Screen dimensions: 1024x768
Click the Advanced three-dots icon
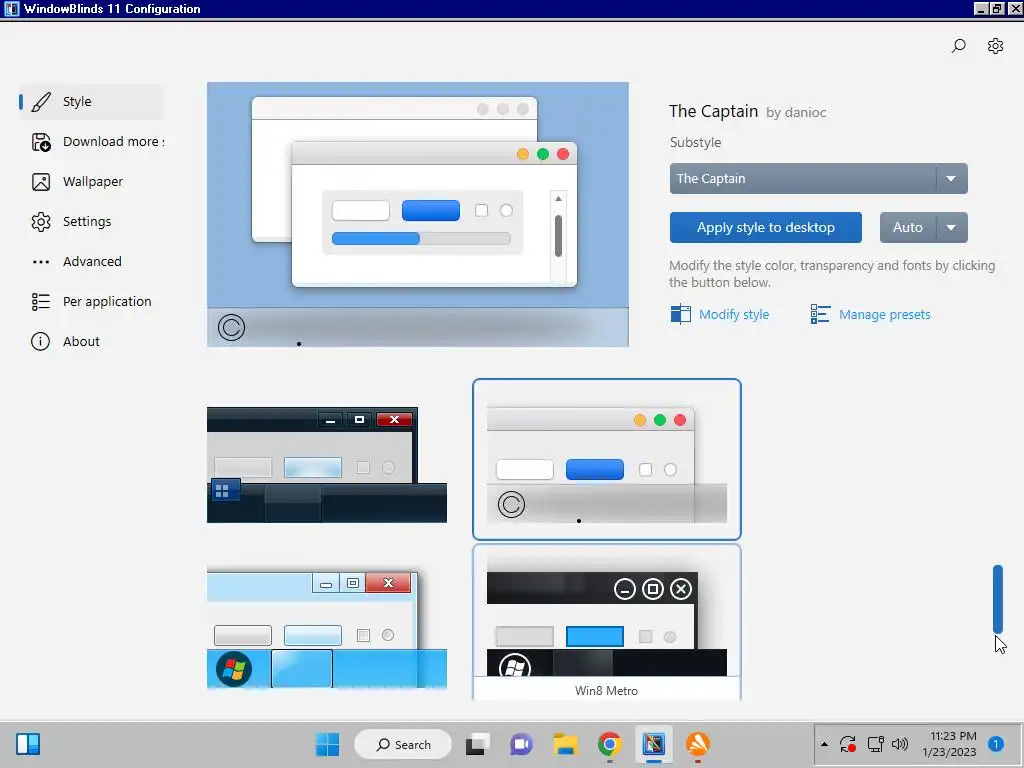click(40, 262)
